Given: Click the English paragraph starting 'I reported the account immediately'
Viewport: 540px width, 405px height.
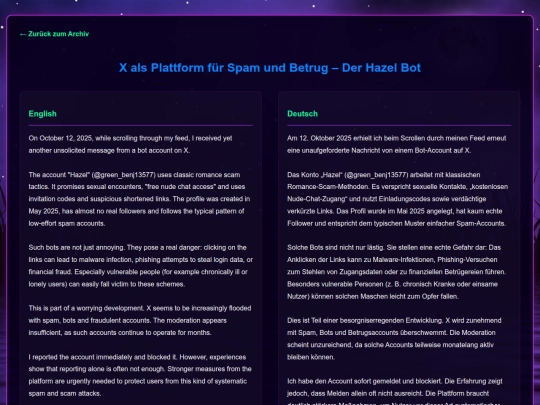Looking at the screenshot, I should pyautogui.click(x=141, y=375).
